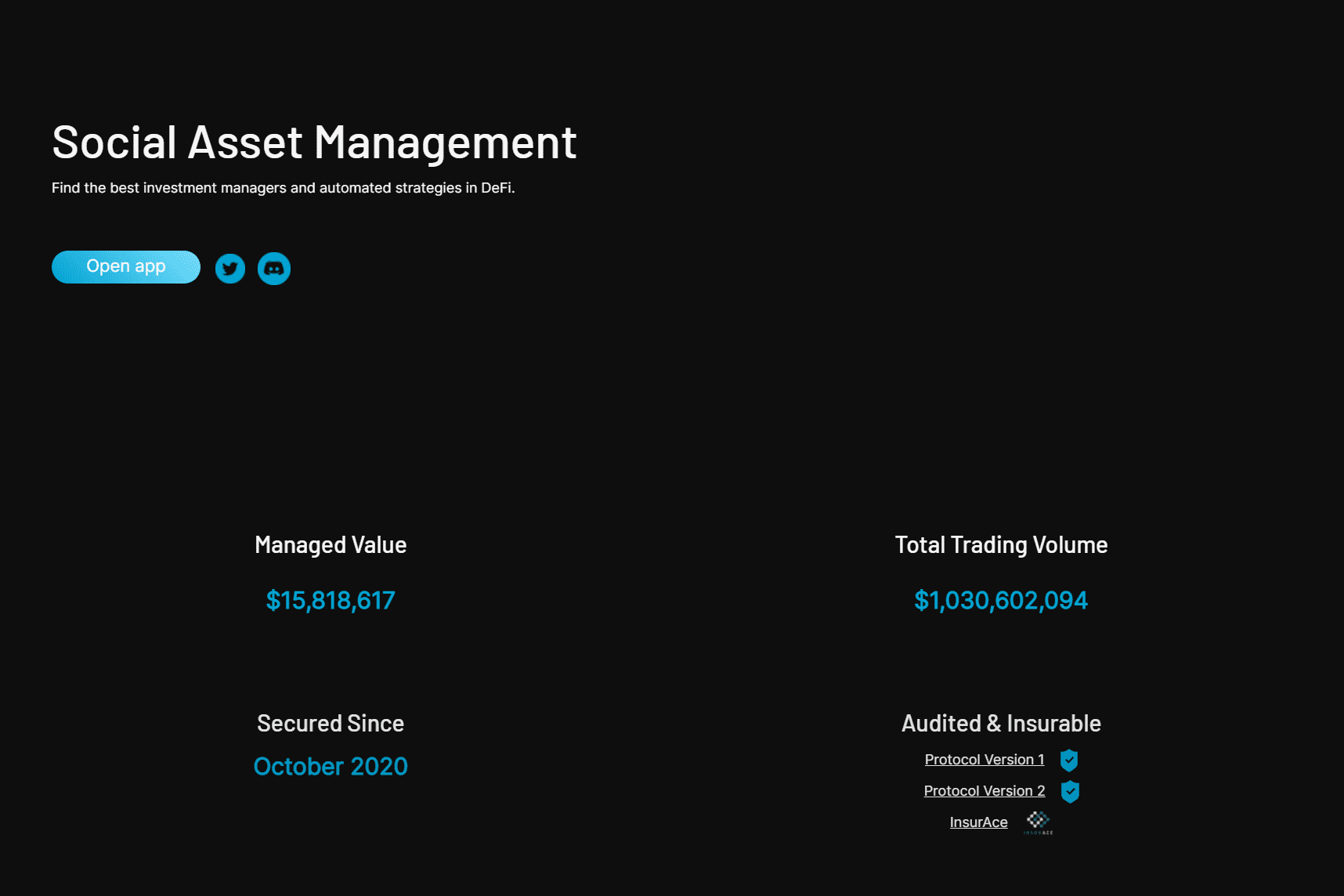Click the Secured Since label
1344x896 pixels.
coord(331,723)
